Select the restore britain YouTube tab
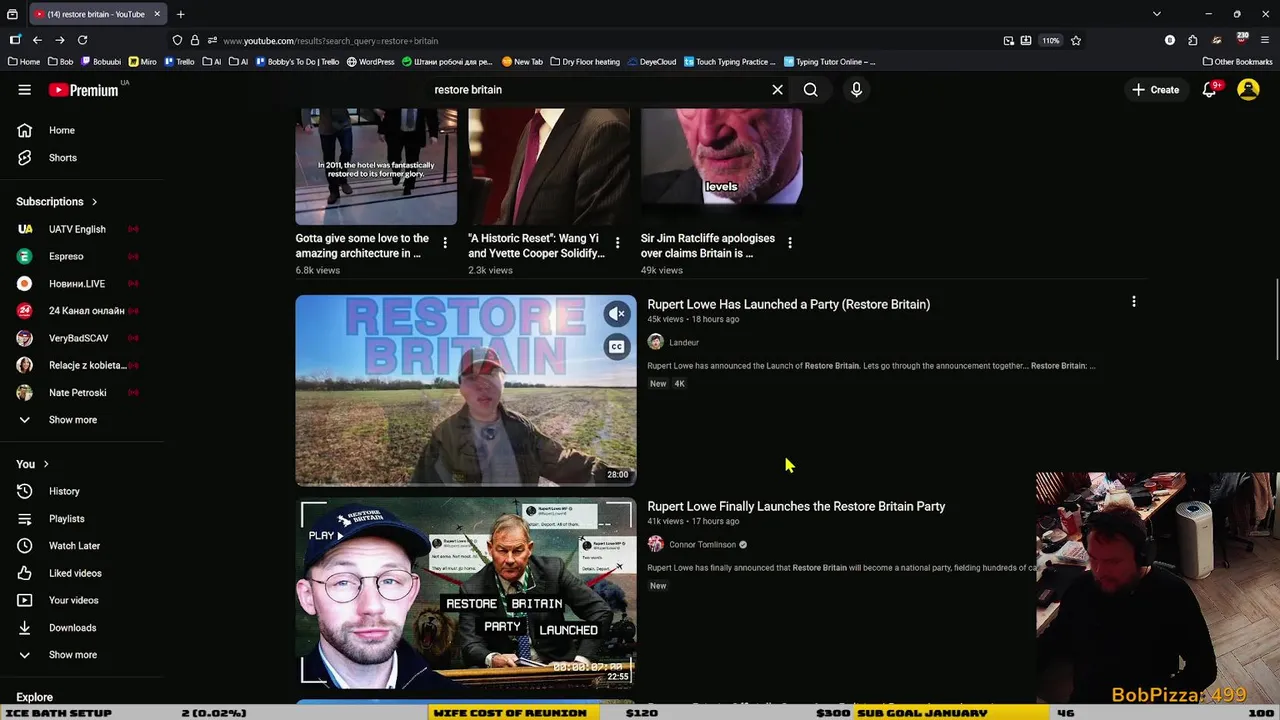Screen dimensions: 1280x720 (95, 14)
